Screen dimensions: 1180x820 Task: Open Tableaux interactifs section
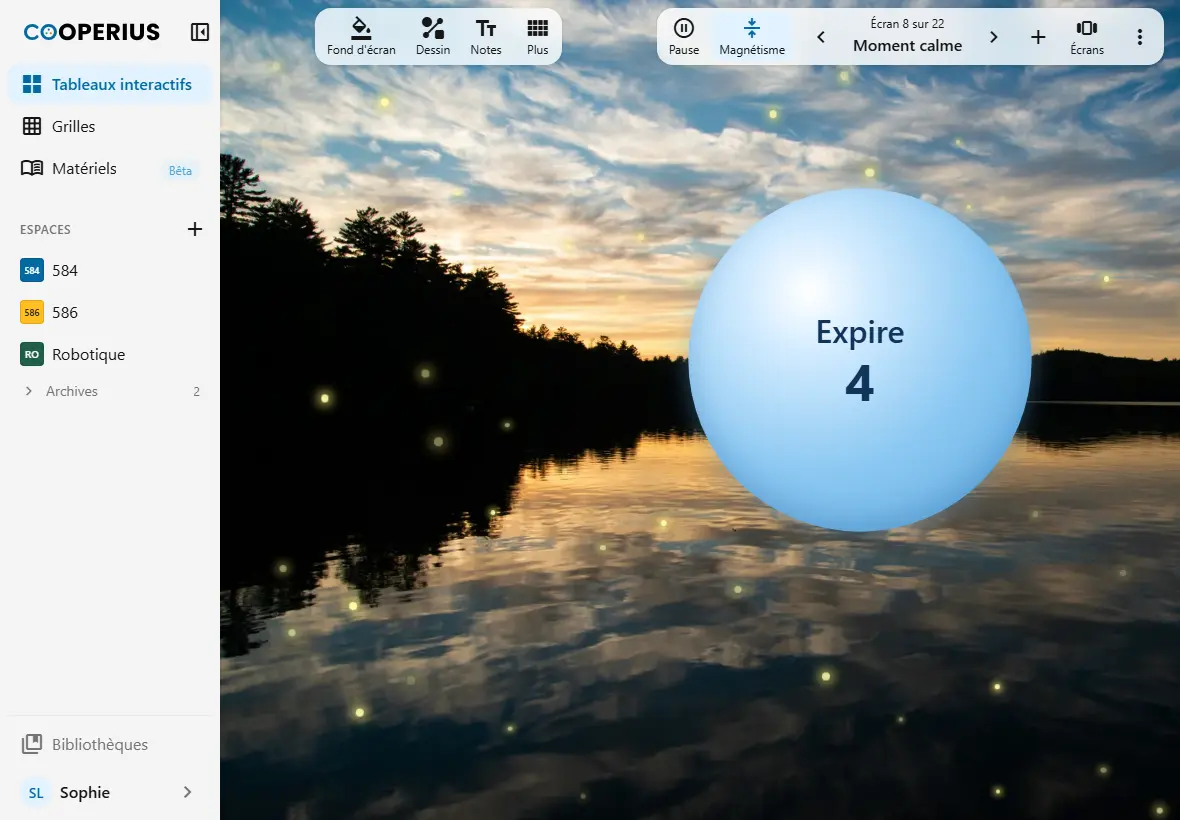tap(110, 84)
